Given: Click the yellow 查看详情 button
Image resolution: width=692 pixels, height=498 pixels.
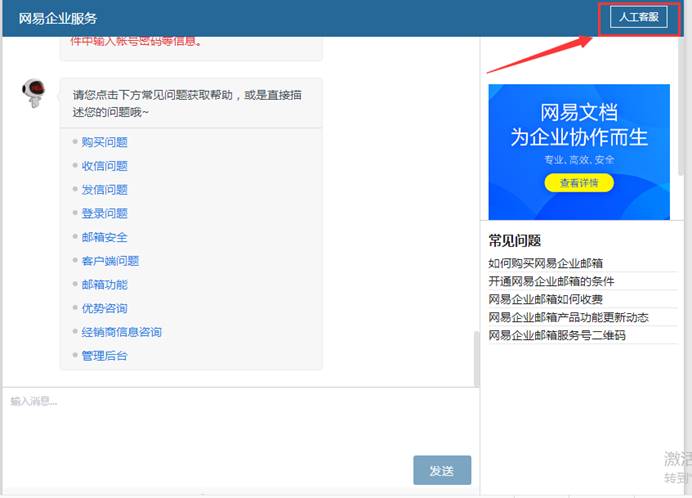Looking at the screenshot, I should pyautogui.click(x=579, y=183).
